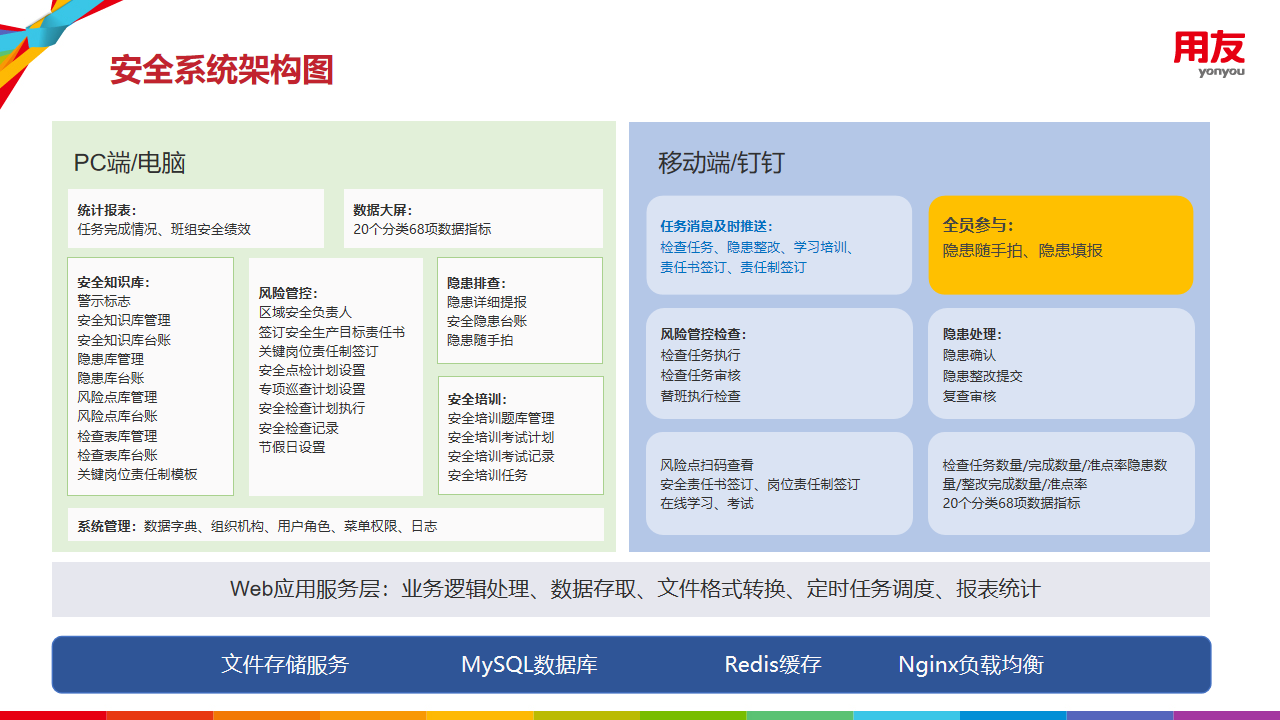Click the 风险管控检查 card

[x=778, y=364]
